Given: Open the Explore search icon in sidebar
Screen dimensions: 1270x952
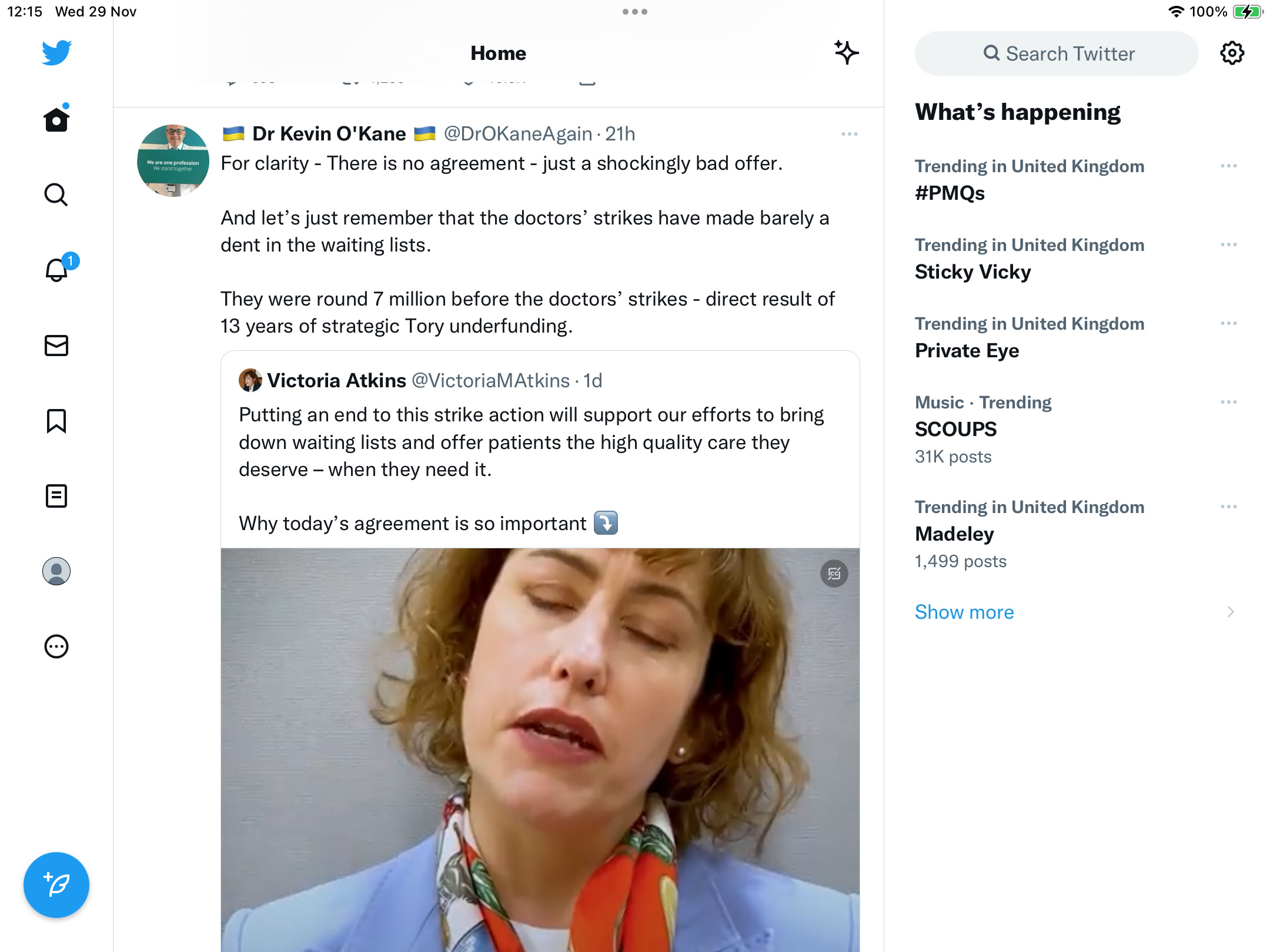Looking at the screenshot, I should (x=56, y=195).
